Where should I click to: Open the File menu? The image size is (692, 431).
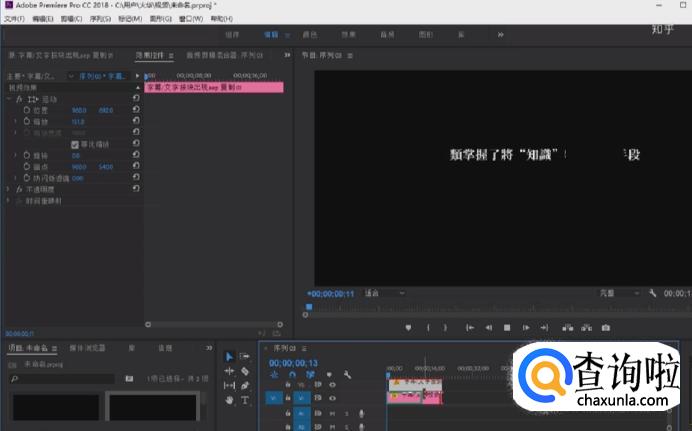tap(13, 18)
